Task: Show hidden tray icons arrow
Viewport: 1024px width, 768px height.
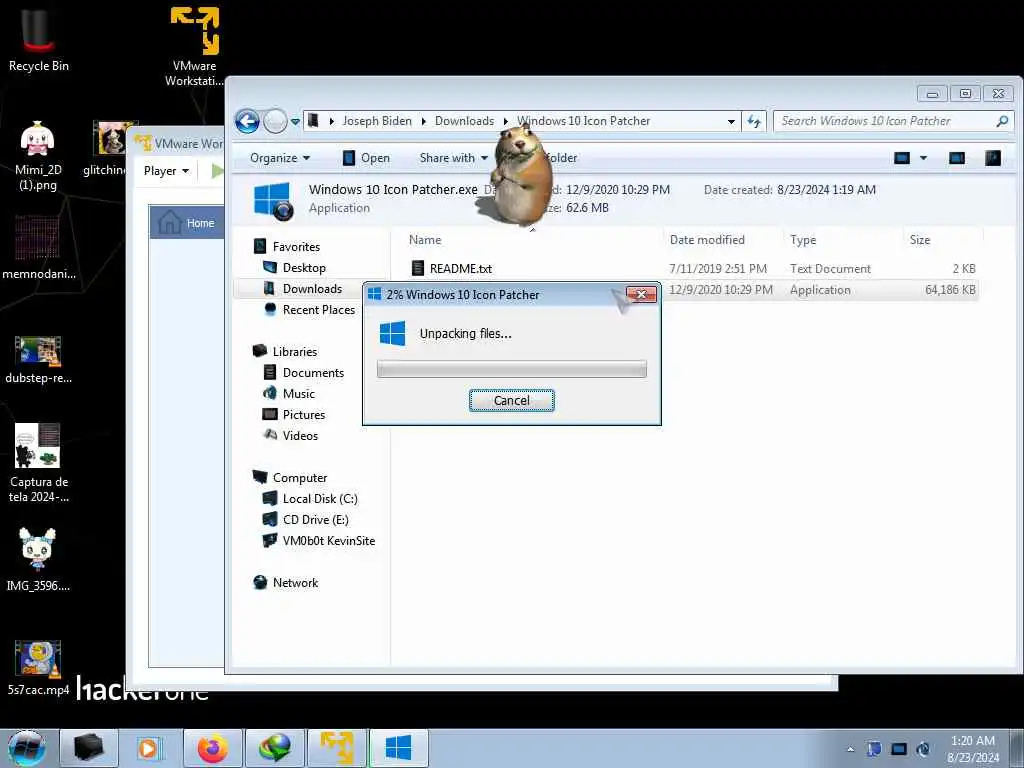Action: 850,749
